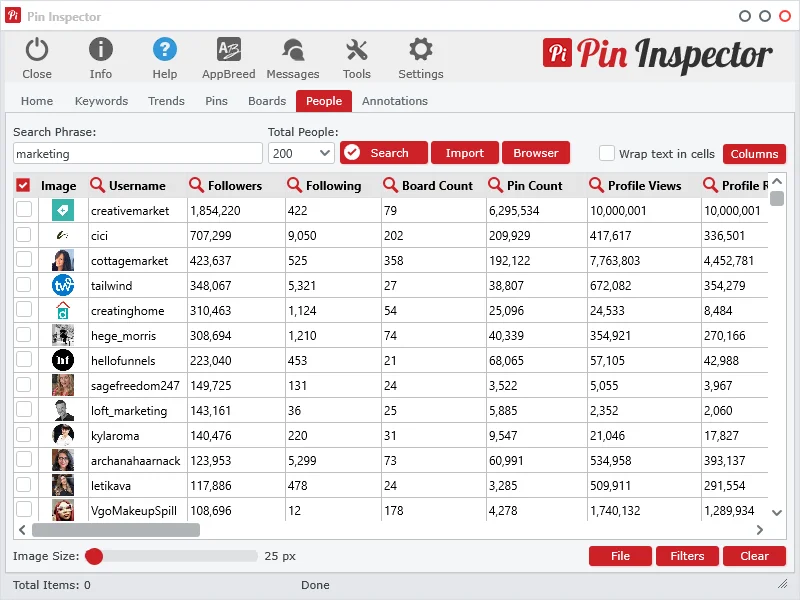Click the Browser button
Screen dimensions: 800x600
[536, 153]
